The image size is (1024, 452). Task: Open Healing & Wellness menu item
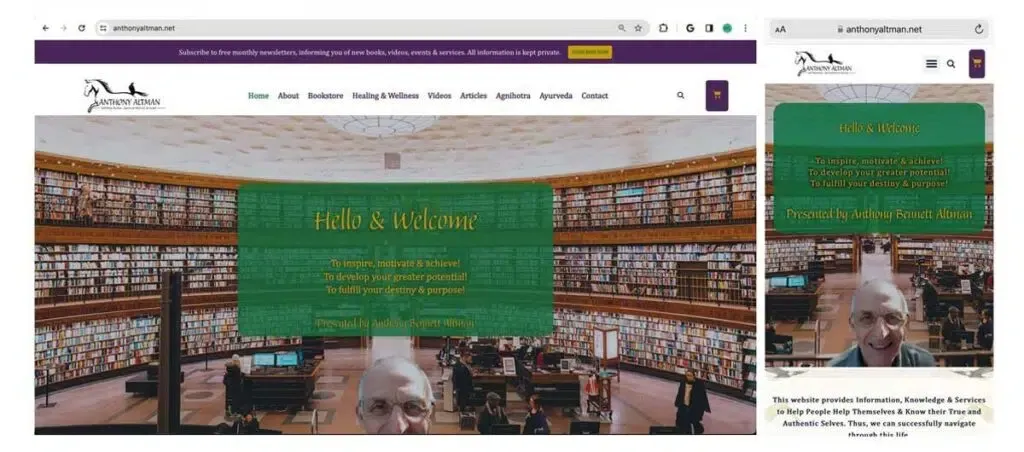385,95
